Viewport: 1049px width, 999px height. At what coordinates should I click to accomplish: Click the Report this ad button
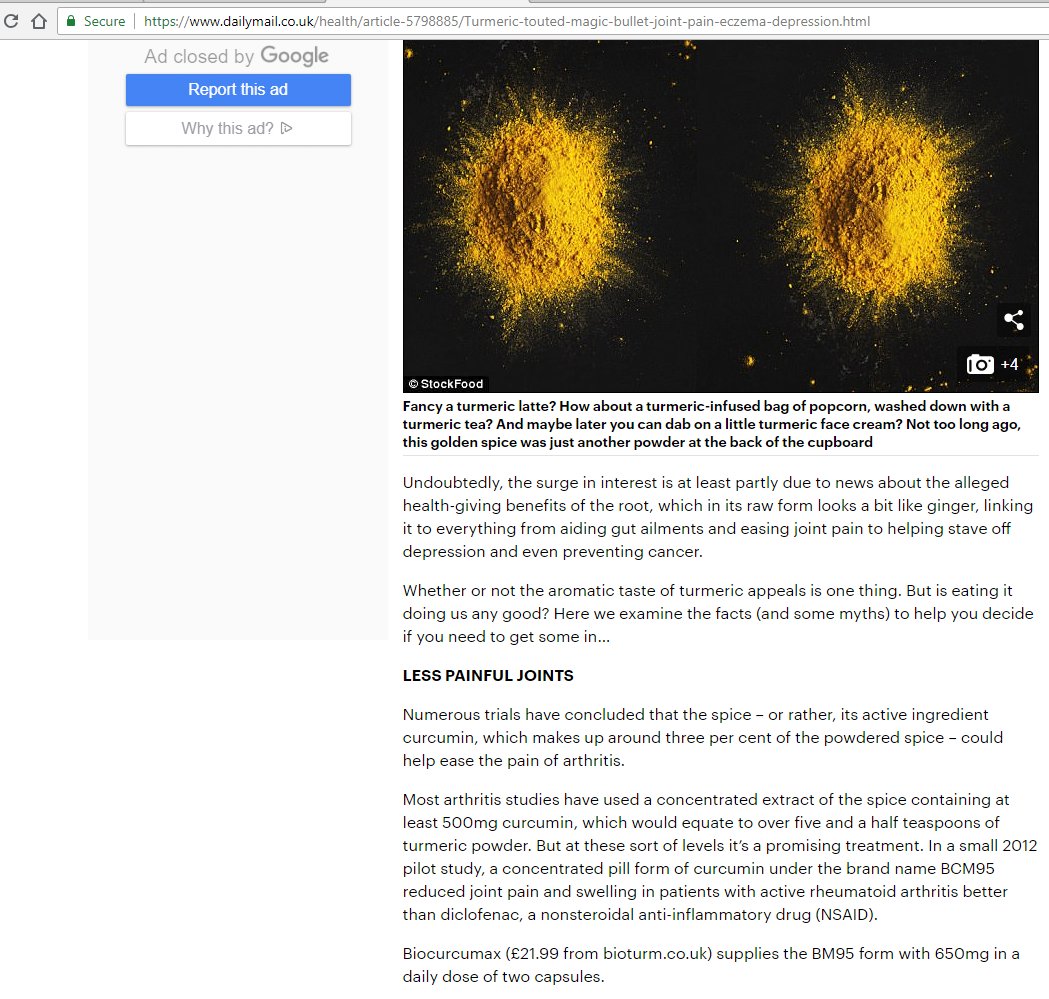tap(238, 90)
